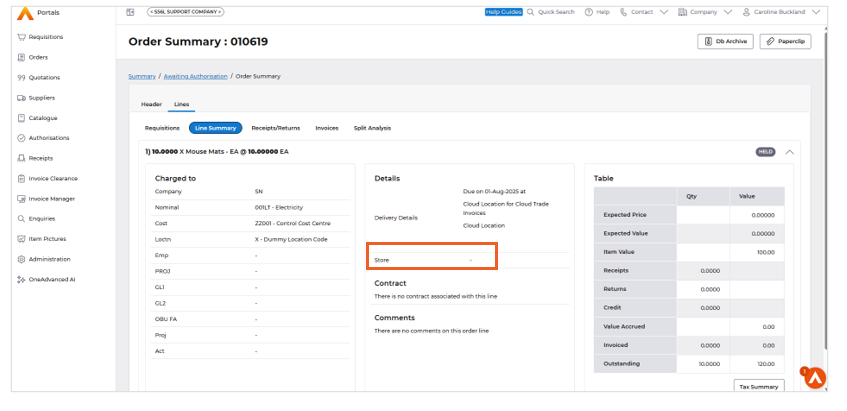
Task: Click the 001LT - Electricity nominal value
Action: [279, 207]
